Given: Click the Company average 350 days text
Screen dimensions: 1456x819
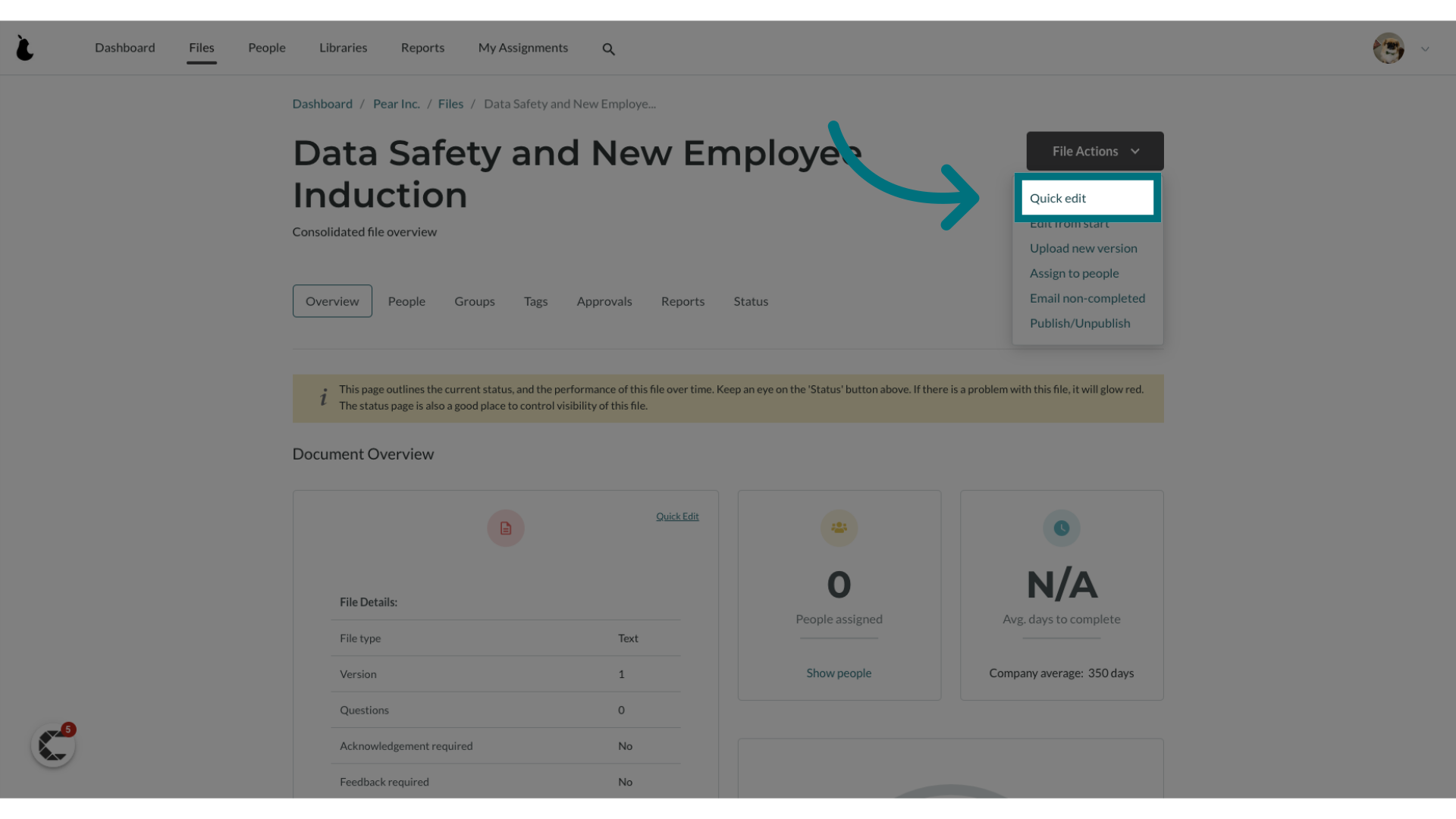Looking at the screenshot, I should click(1062, 673).
